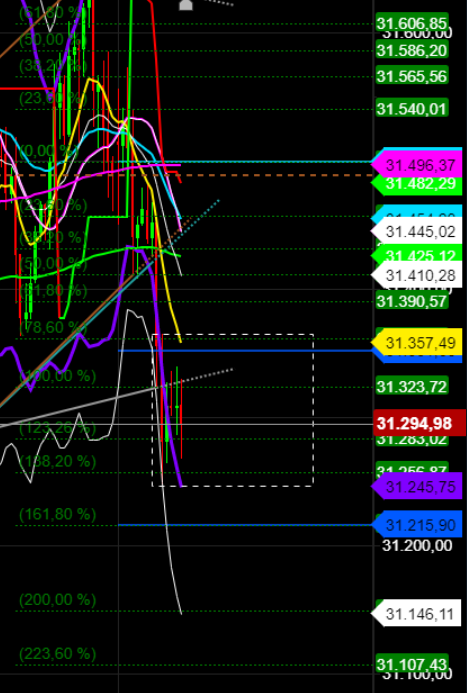This screenshot has height=693, width=467.
Task: Select the (0,00 %) Fibonacci level label
Action: click(x=49, y=151)
